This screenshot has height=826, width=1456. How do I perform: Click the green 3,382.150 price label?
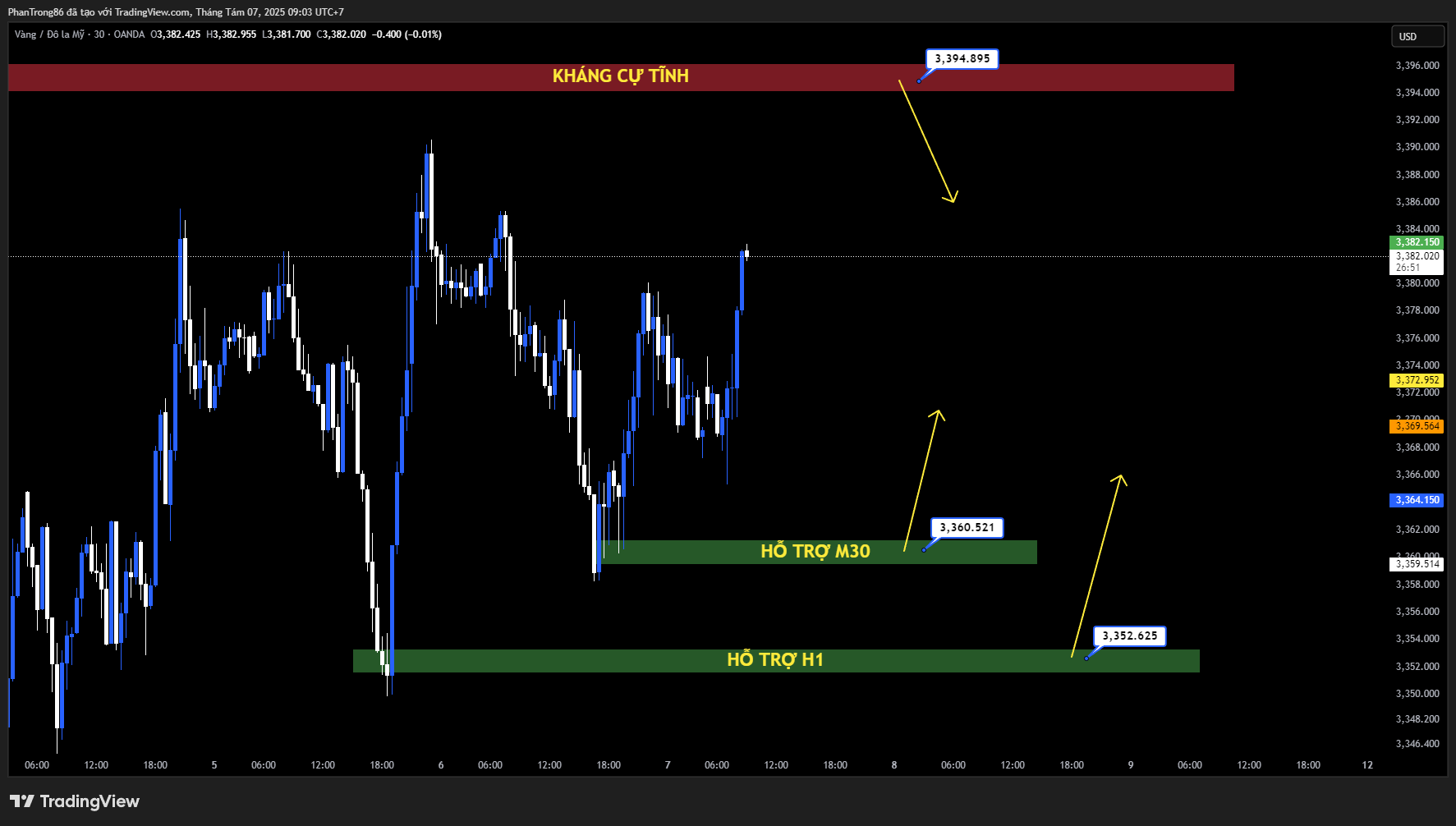coord(1417,242)
